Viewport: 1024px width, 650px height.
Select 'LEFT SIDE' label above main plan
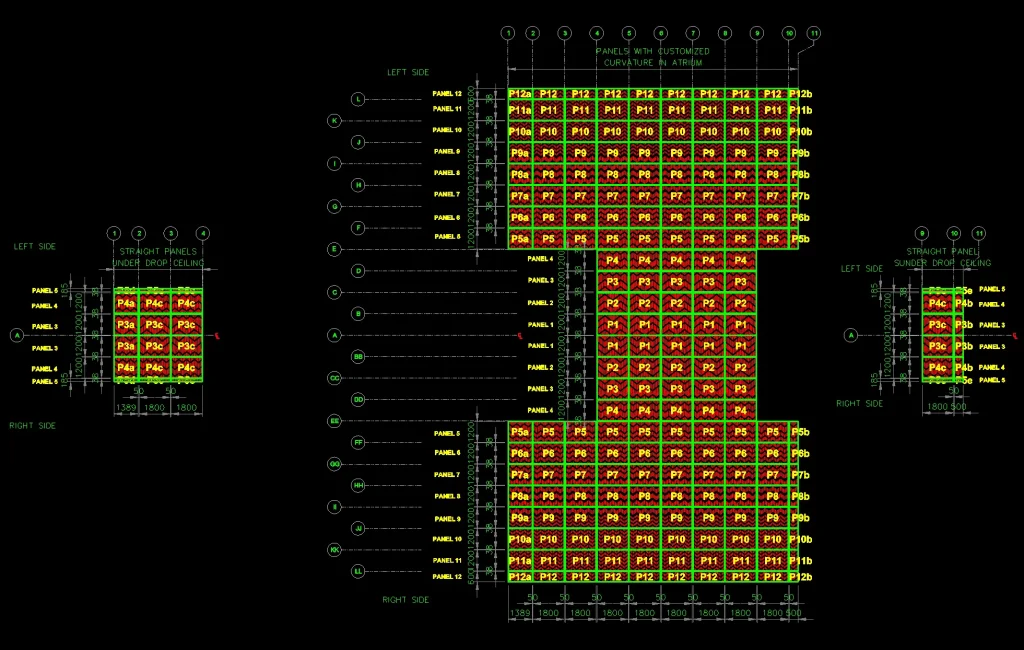point(408,72)
